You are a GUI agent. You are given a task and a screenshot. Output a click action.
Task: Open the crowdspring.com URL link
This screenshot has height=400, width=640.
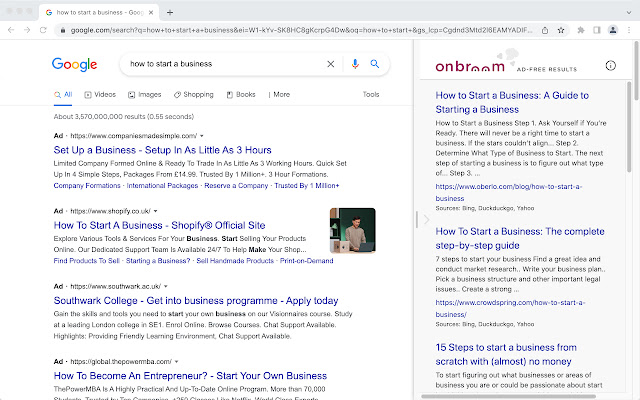[510, 308]
